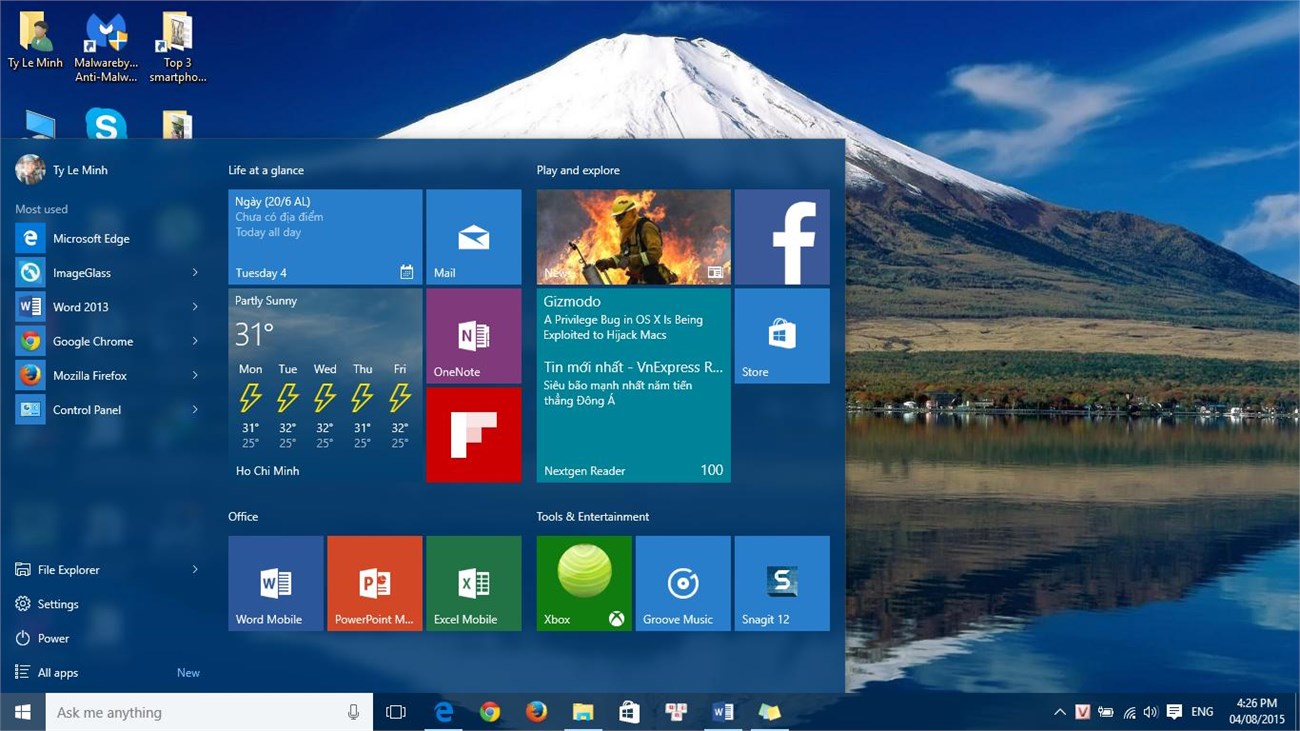
Task: Click the Control Panel icon in Most used
Action: 30,409
